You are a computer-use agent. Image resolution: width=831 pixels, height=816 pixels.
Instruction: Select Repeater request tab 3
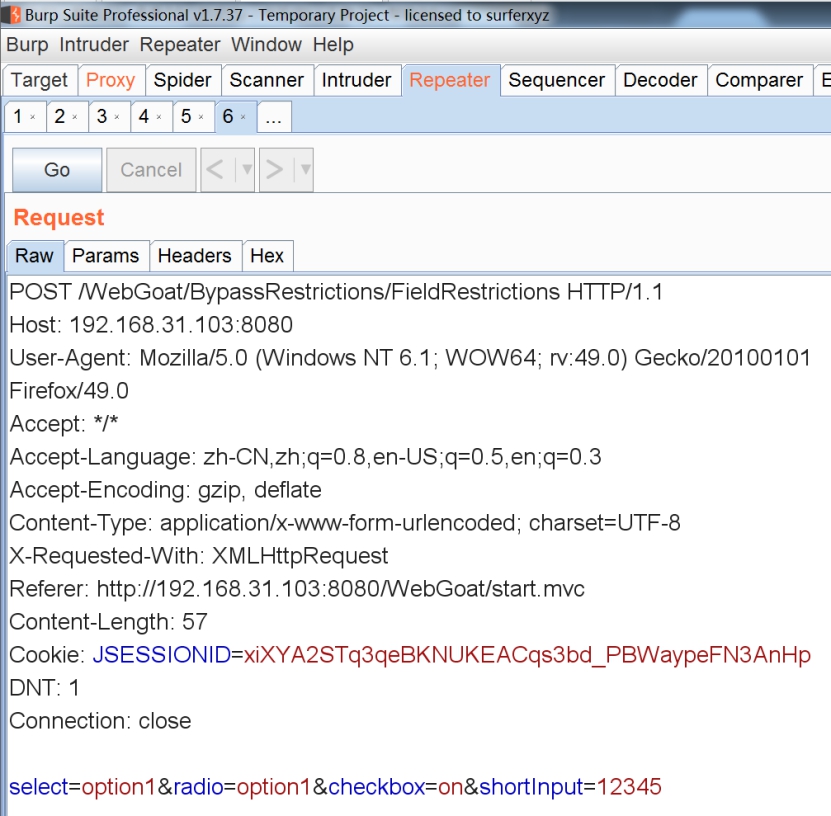coord(102,116)
